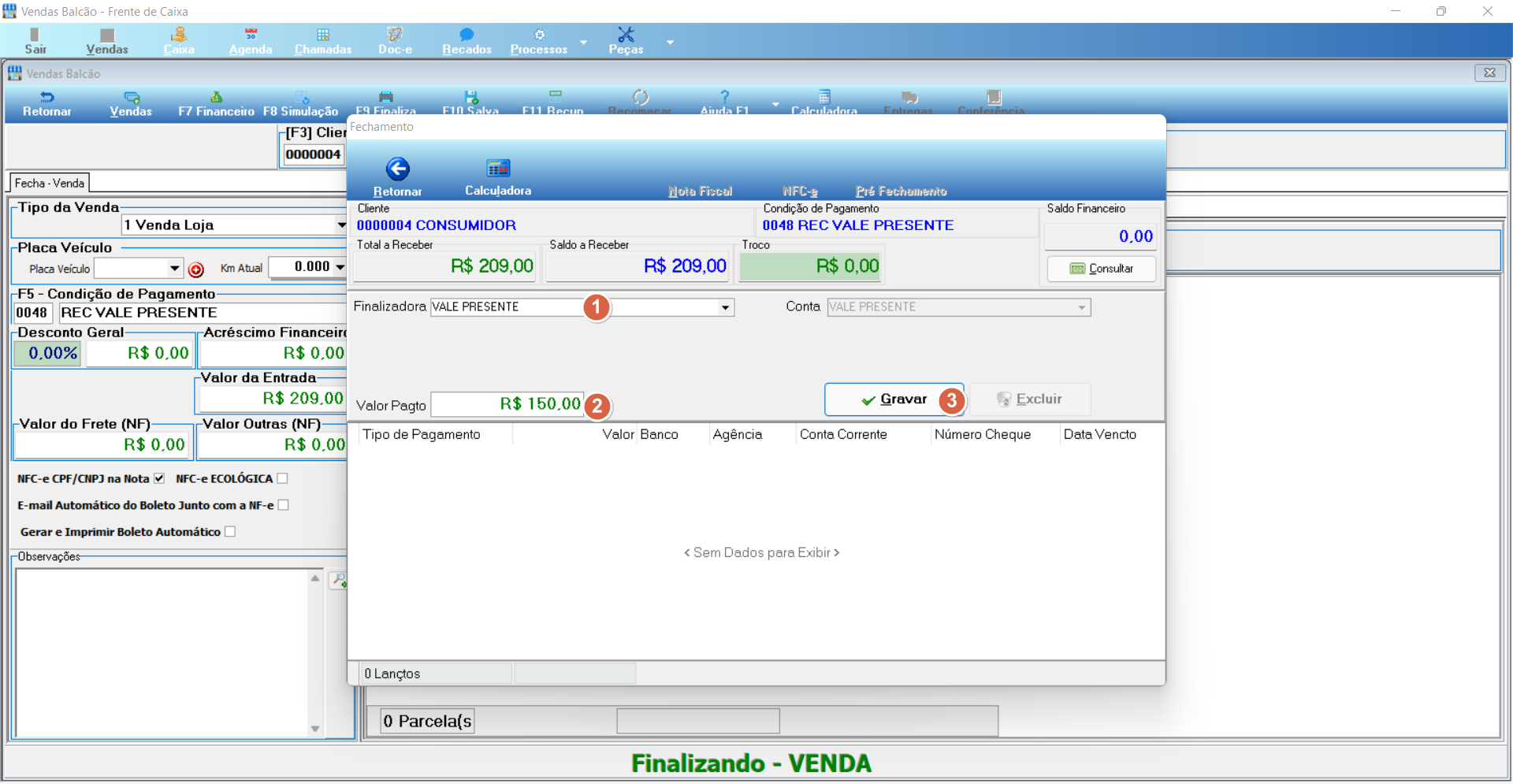
Task: Select the Fecha - Venda tab
Action: pos(50,183)
